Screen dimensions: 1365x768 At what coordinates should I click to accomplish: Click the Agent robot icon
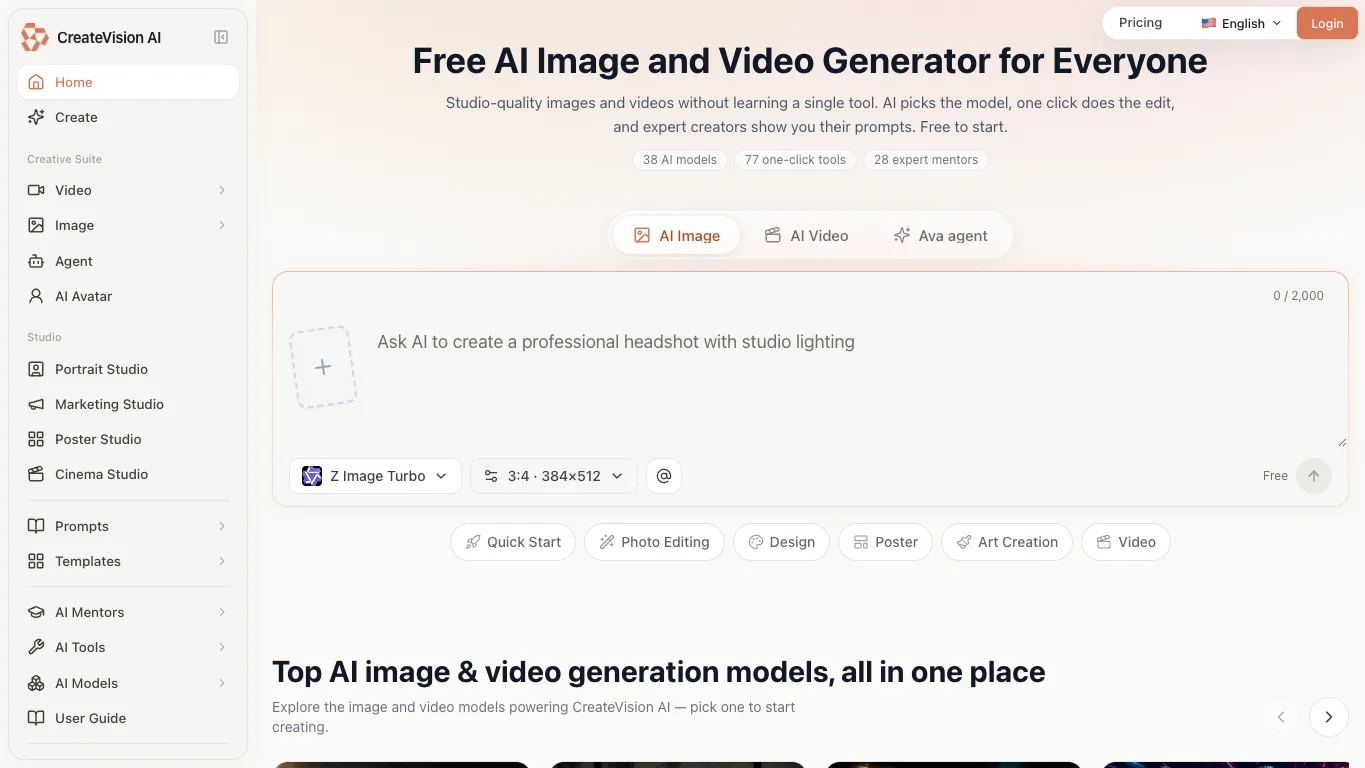coord(36,261)
